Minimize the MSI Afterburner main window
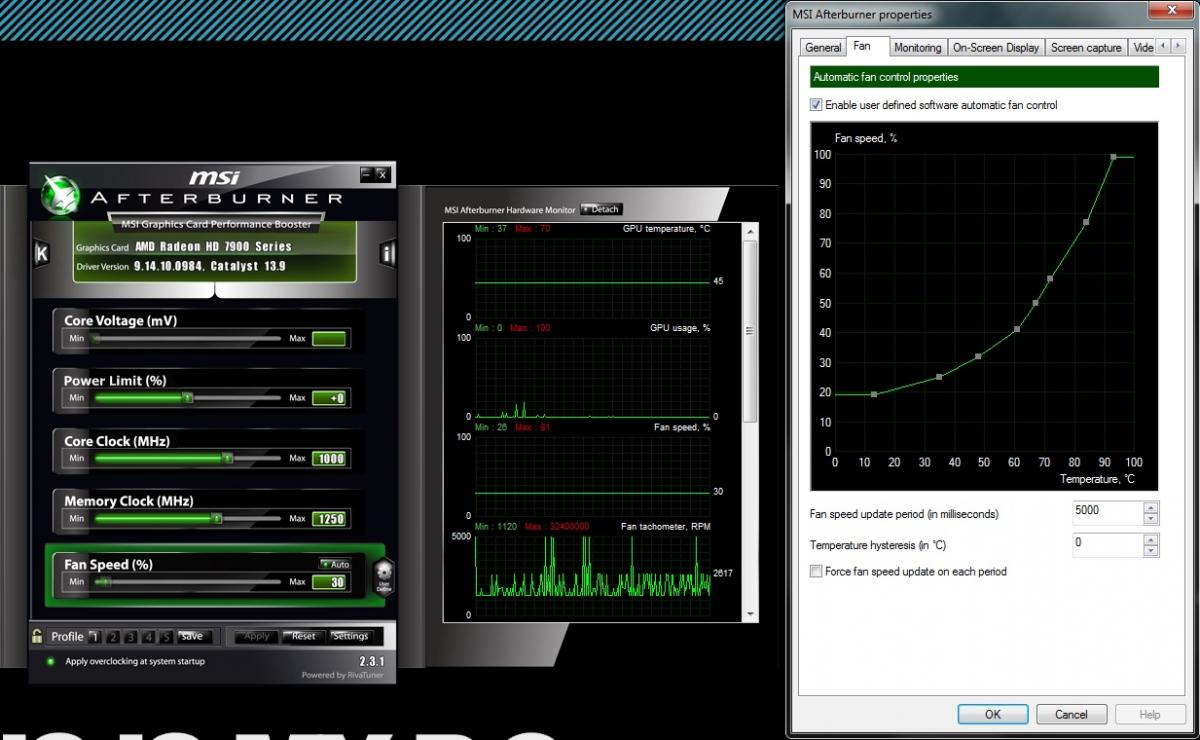 (x=367, y=174)
